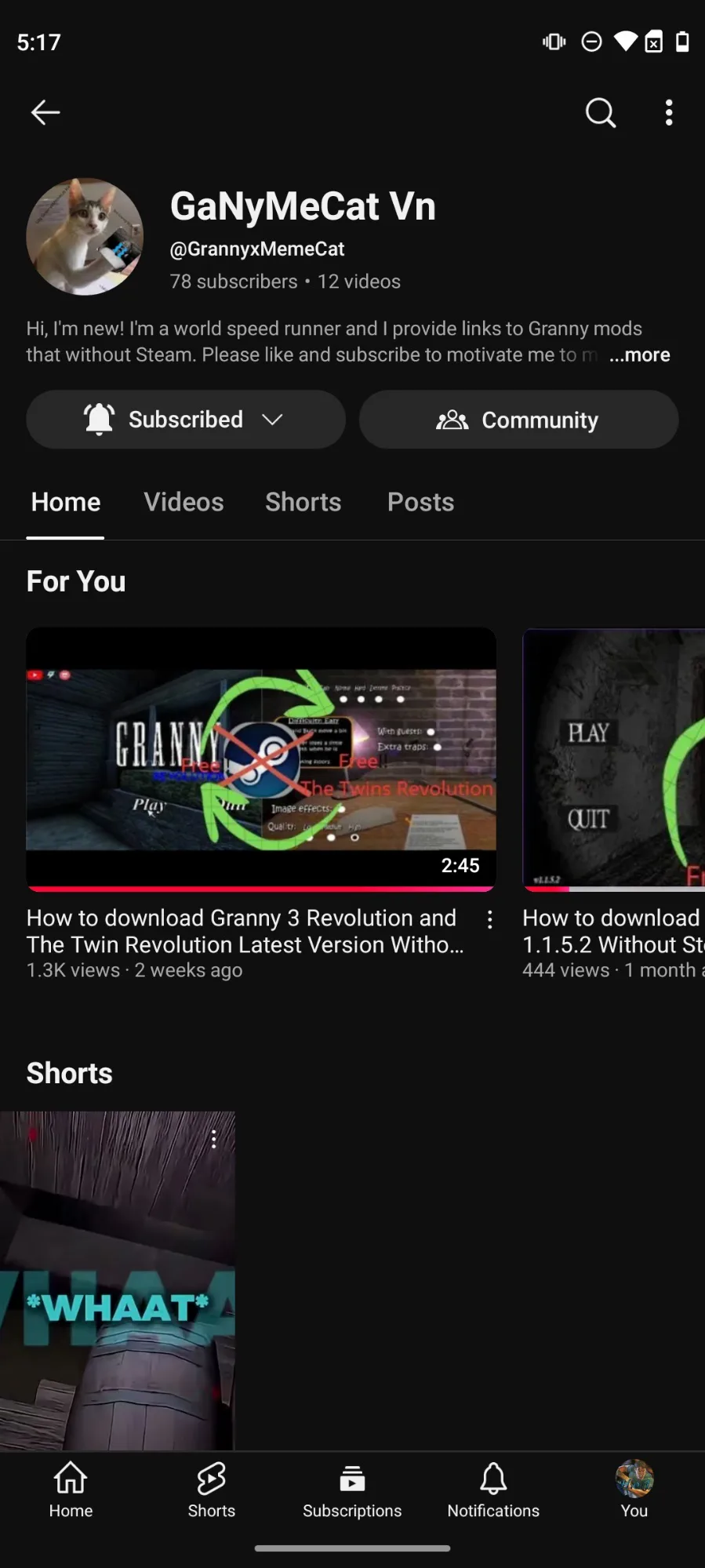Image resolution: width=705 pixels, height=1568 pixels.
Task: Click the red watch progress bar under Granny 3 video
Action: [261, 889]
